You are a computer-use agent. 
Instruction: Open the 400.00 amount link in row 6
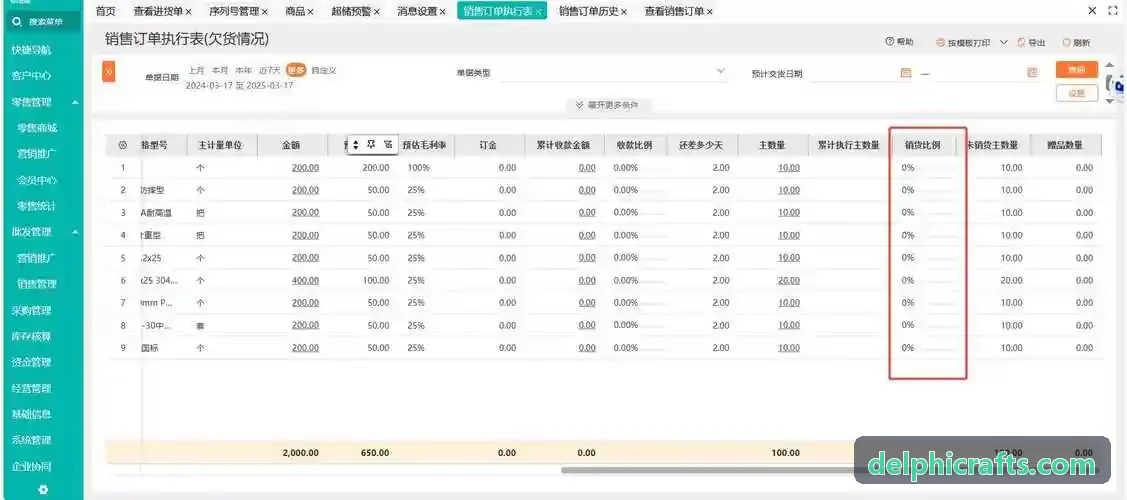pos(305,280)
